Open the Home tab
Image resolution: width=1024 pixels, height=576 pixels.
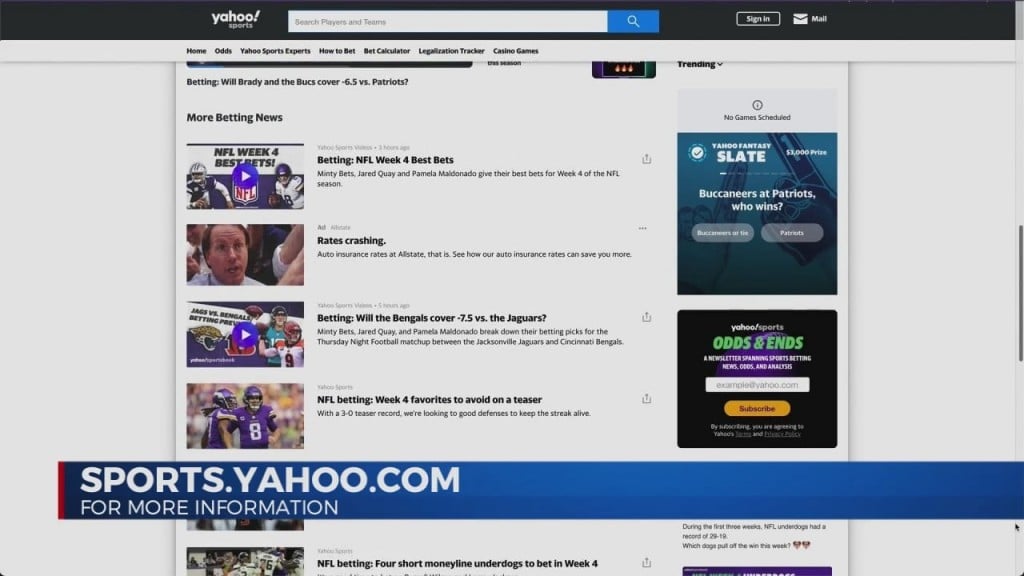196,51
